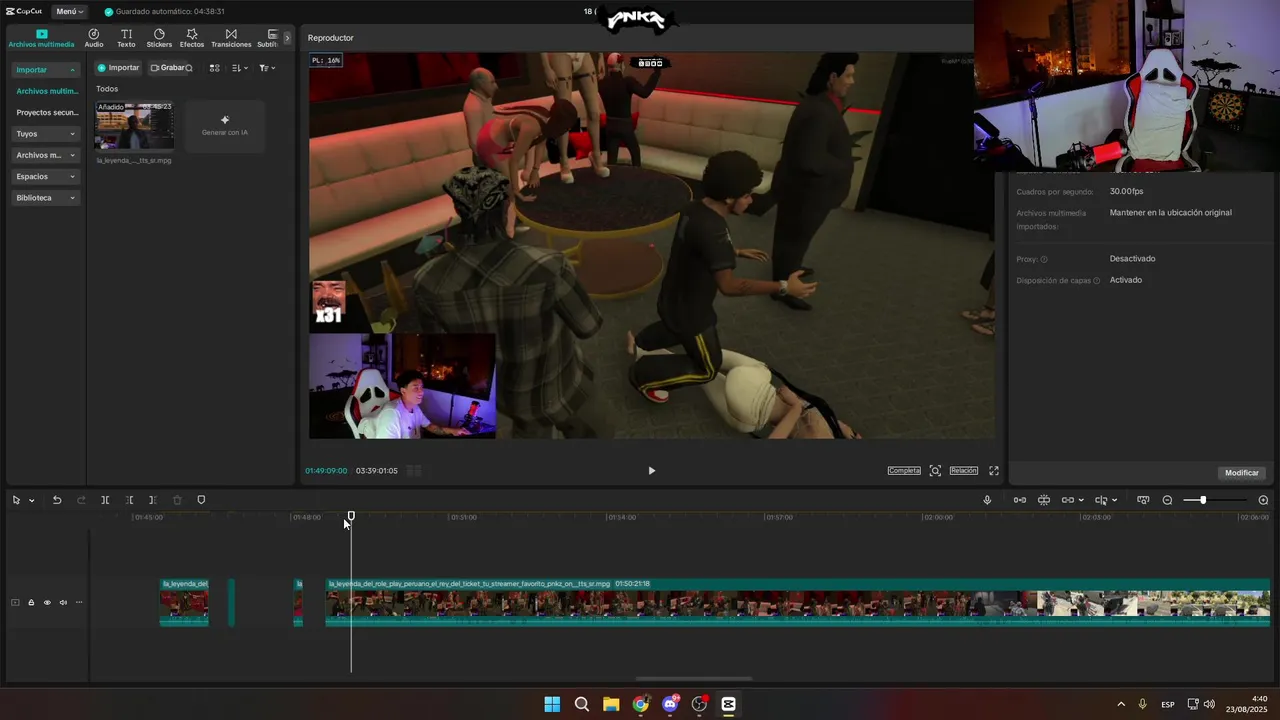Switch to the Archivos multimedia tab
Viewport: 1280px width, 720px height.
(42, 38)
